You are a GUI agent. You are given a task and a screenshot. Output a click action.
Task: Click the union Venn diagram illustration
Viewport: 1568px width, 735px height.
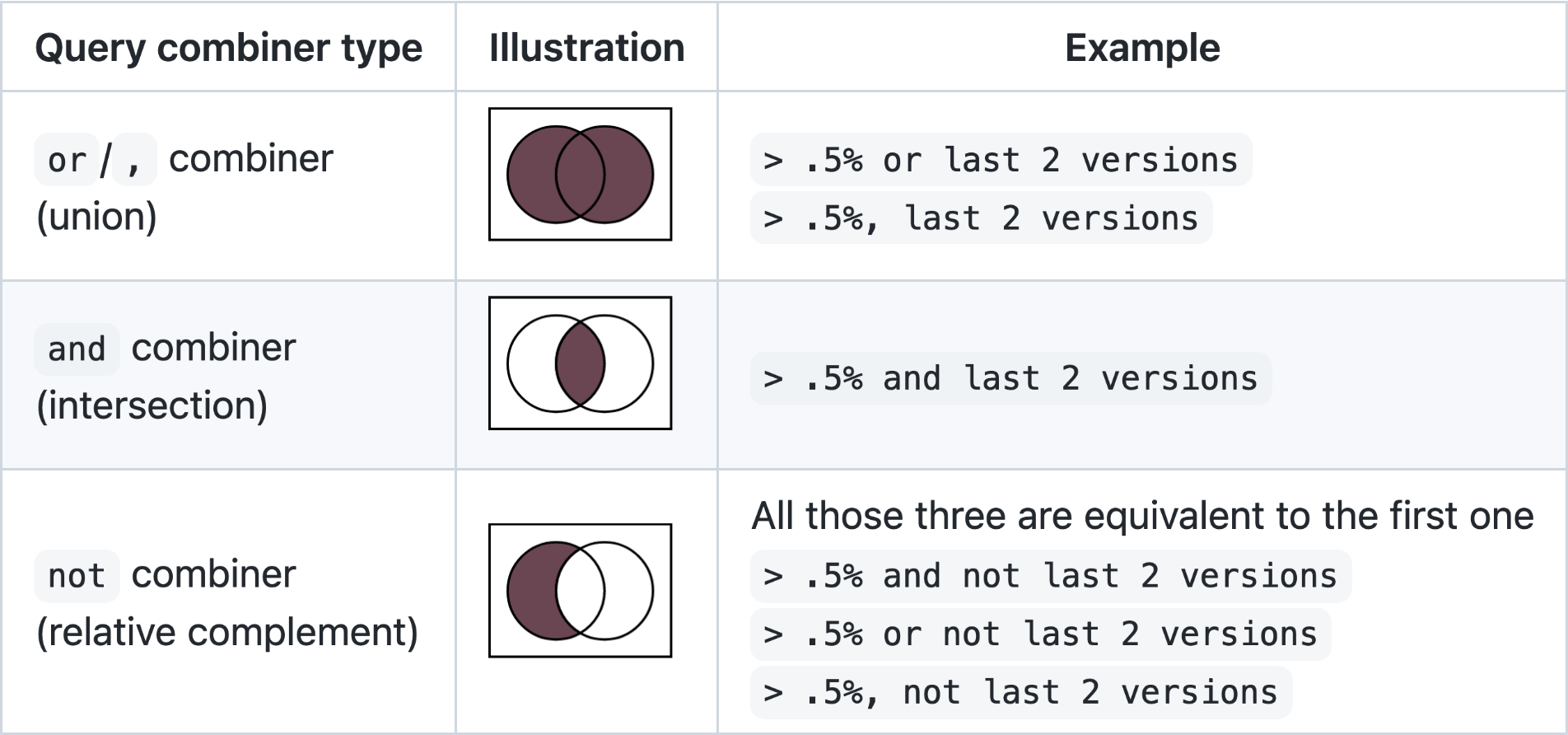[580, 174]
